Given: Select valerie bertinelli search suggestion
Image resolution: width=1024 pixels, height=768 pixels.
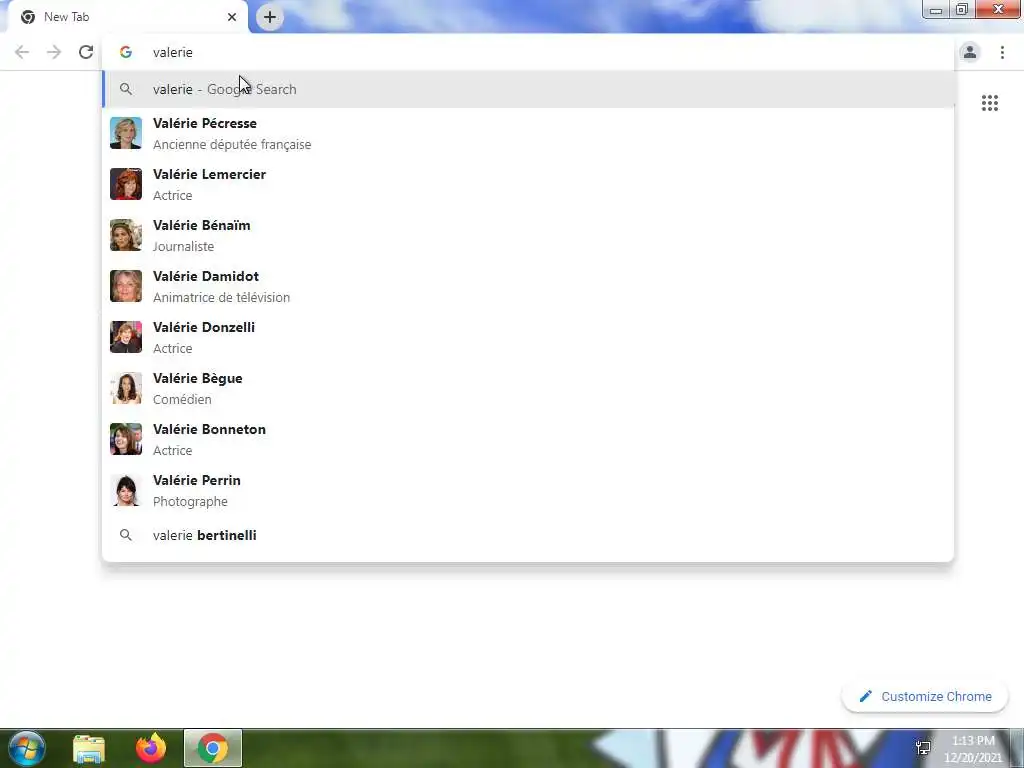Looking at the screenshot, I should click(529, 535).
